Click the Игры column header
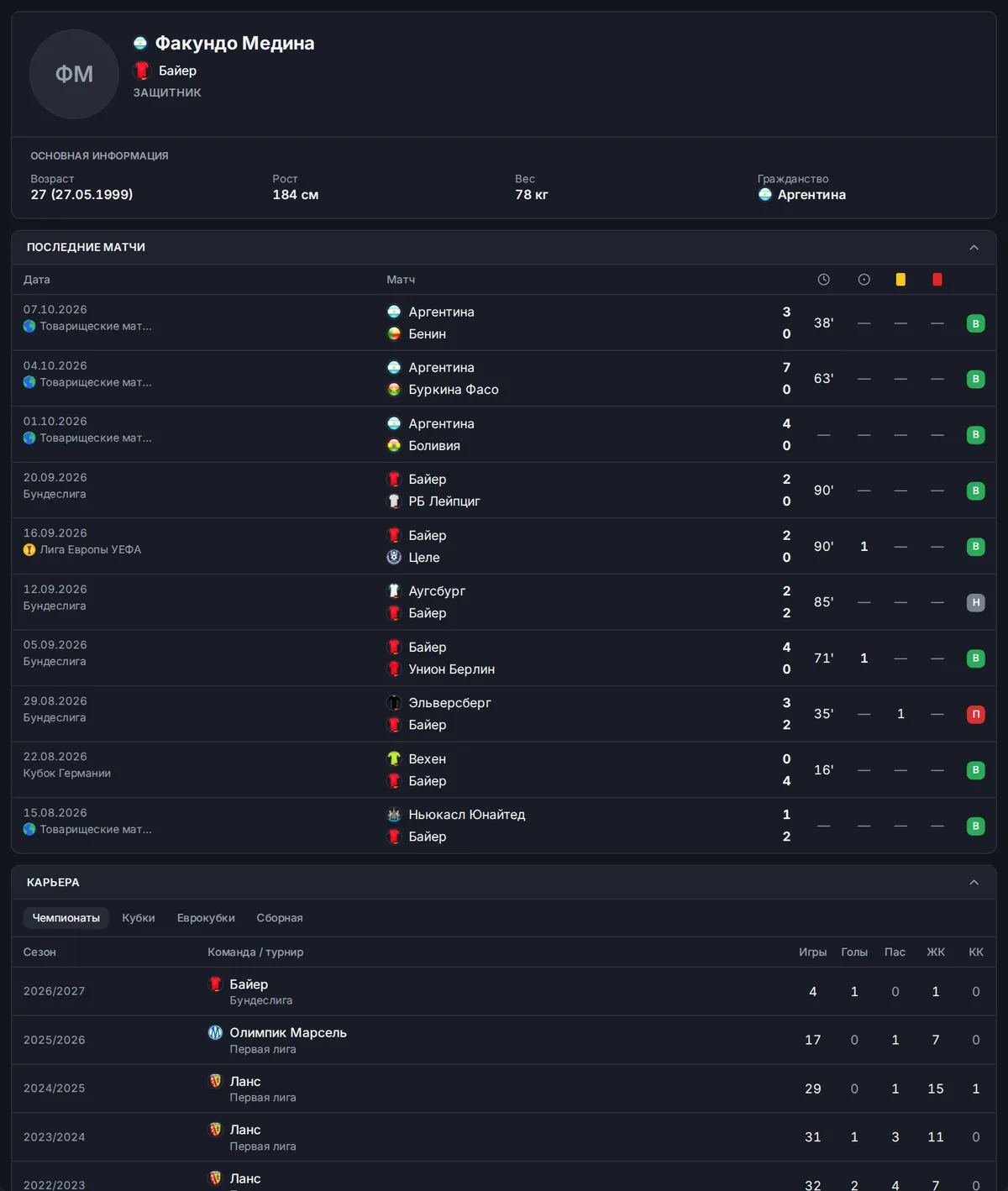 [813, 952]
